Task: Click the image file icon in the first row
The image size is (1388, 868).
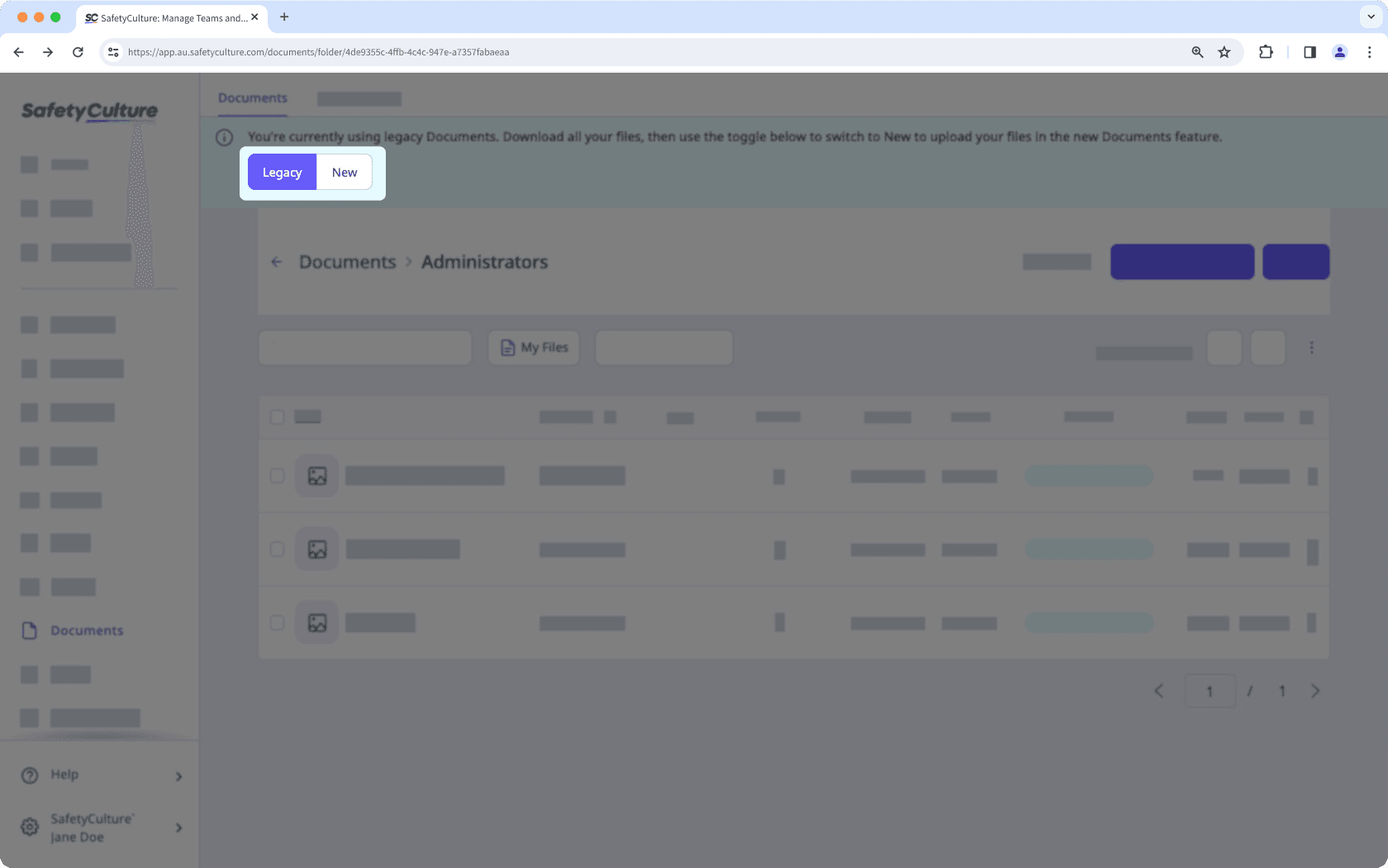Action: [317, 477]
